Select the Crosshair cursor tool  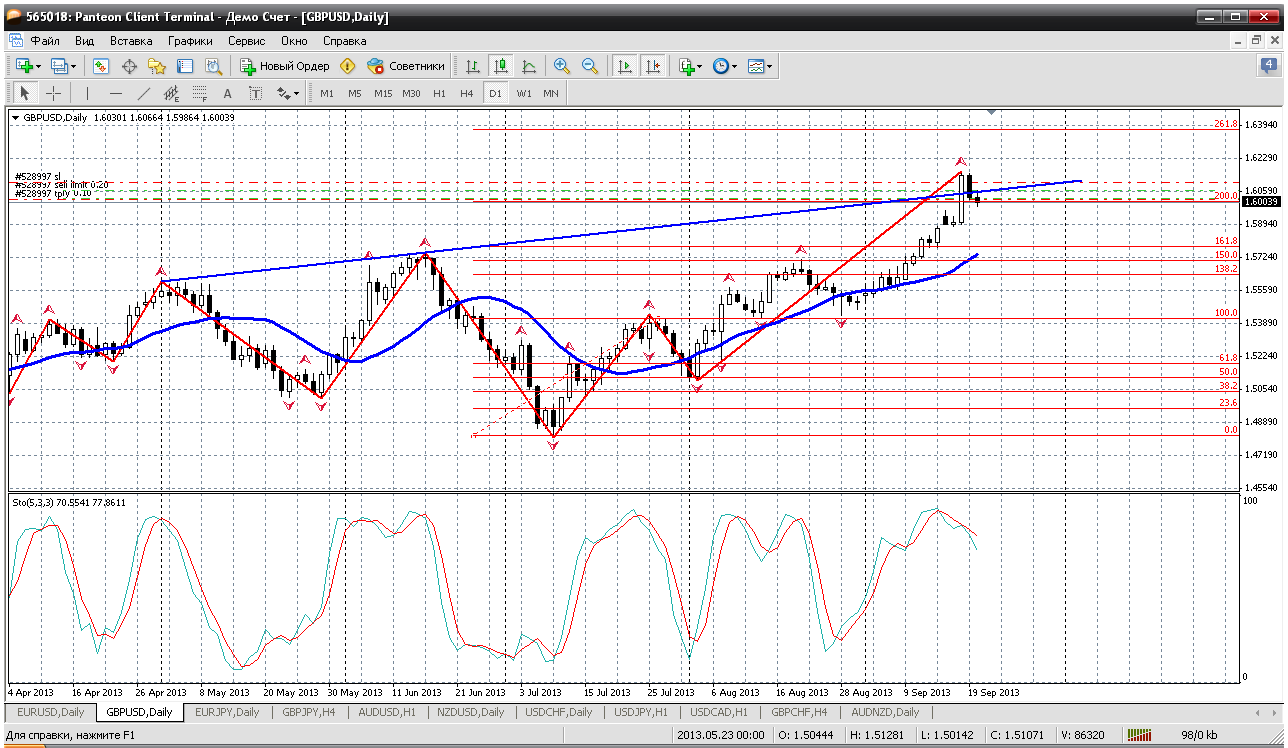[x=53, y=93]
